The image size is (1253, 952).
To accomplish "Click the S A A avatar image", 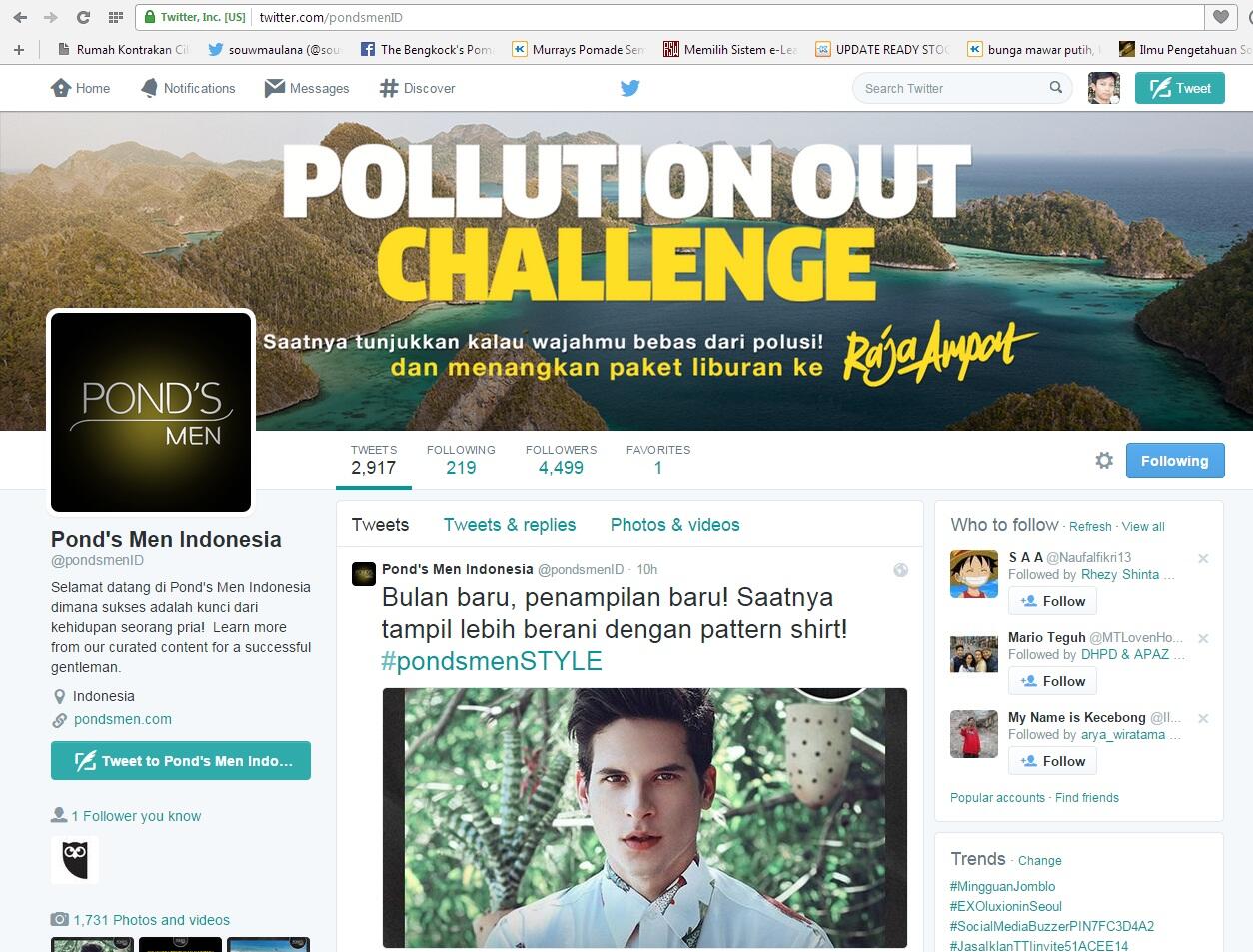I will coord(974,574).
